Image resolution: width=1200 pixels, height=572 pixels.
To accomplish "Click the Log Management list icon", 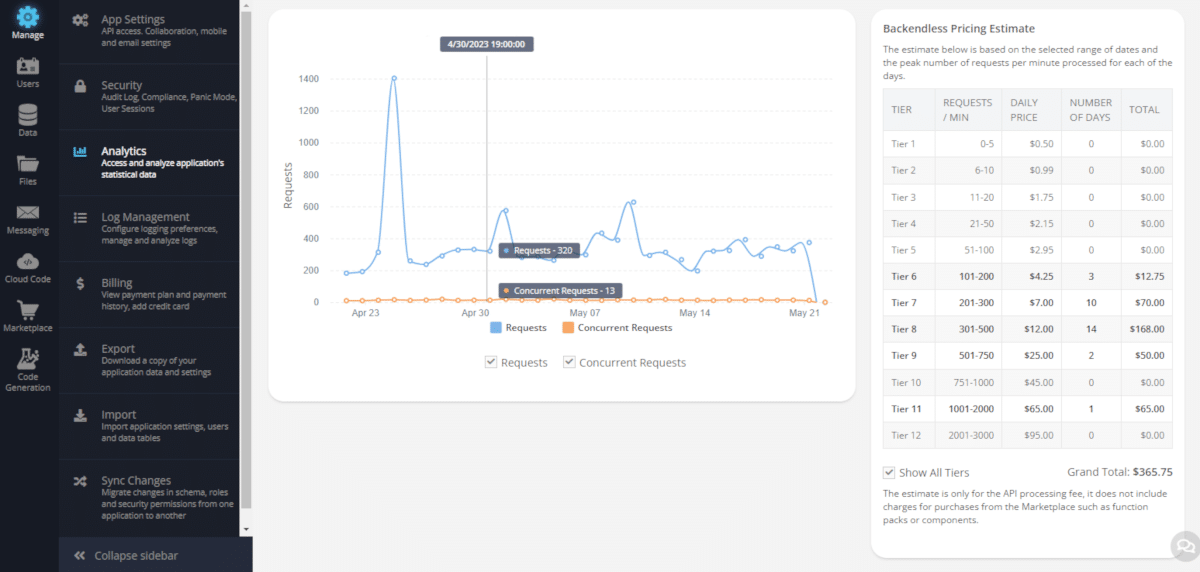I will pyautogui.click(x=80, y=217).
